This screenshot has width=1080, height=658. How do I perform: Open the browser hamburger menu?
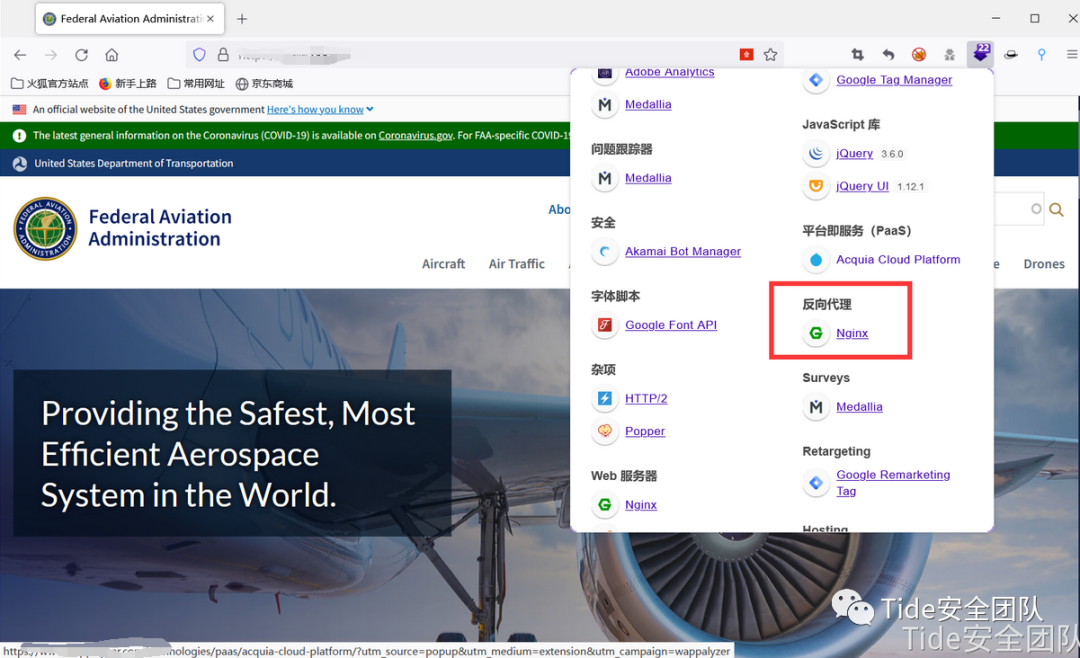[x=1072, y=54]
